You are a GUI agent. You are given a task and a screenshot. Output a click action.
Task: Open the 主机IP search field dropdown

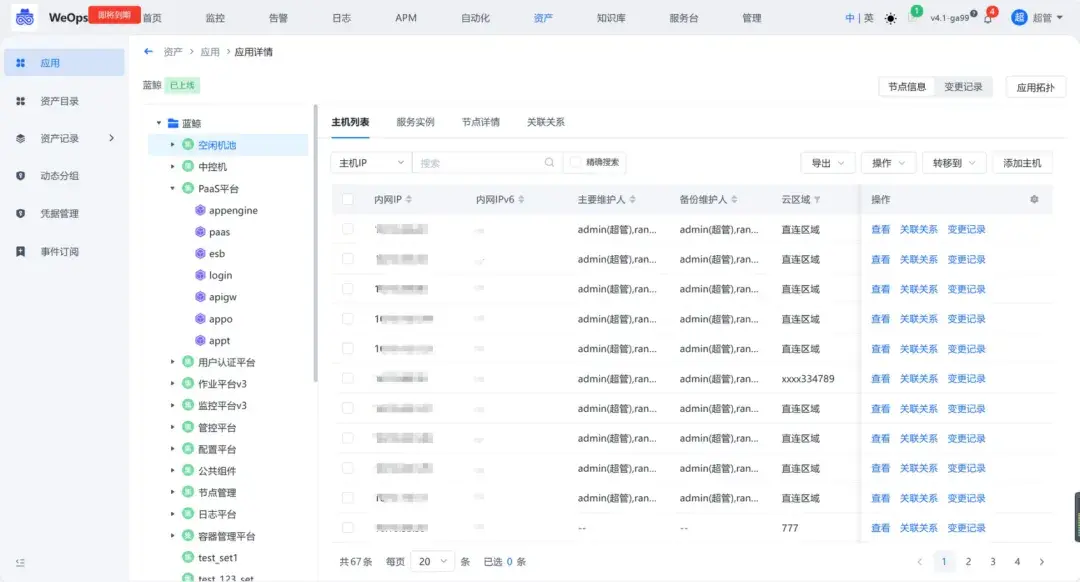click(x=371, y=163)
